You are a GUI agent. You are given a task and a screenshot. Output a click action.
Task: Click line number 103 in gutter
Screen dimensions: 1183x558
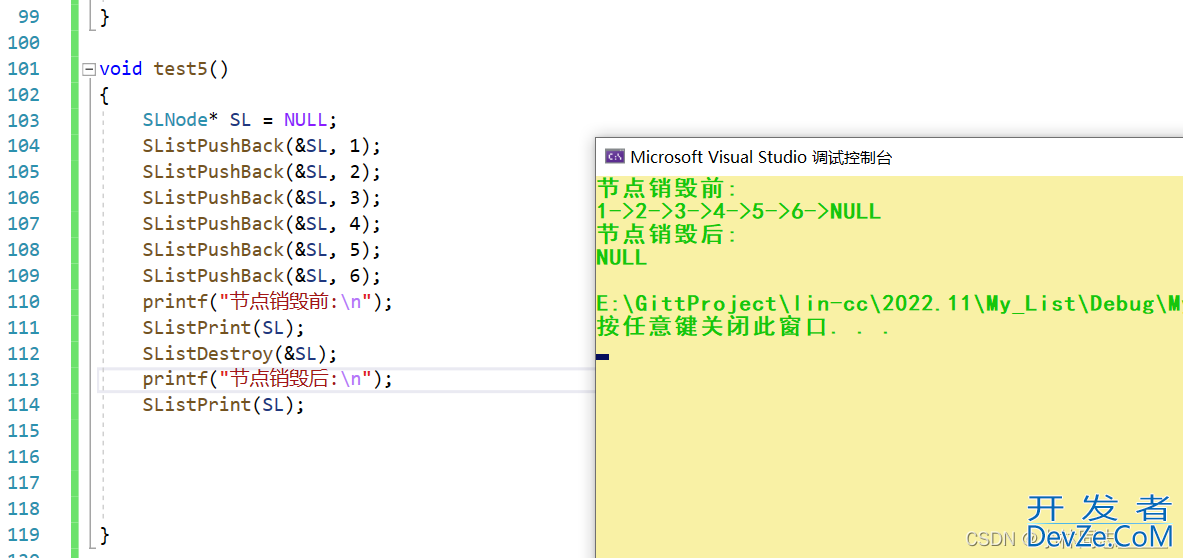23,121
